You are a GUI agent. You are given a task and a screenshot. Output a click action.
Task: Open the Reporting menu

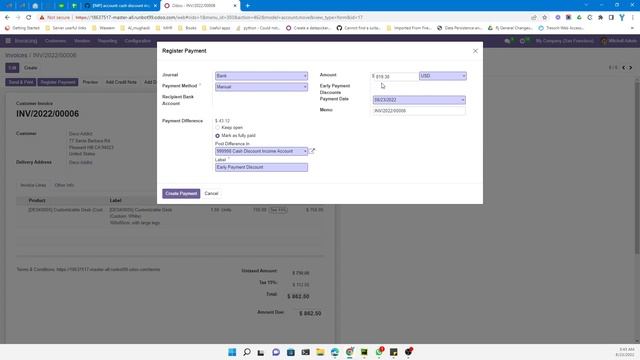(107, 41)
